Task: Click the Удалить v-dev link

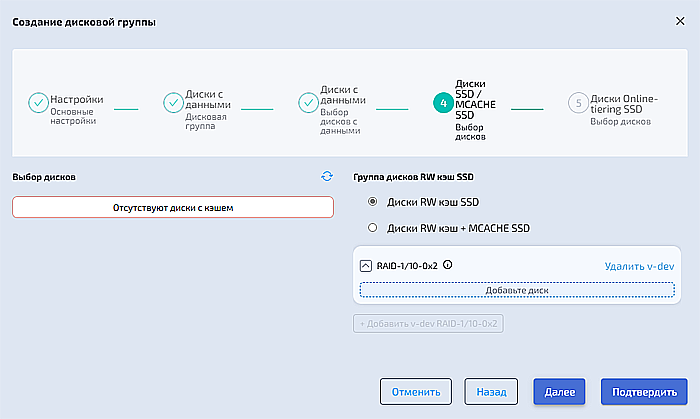Action: 639,266
